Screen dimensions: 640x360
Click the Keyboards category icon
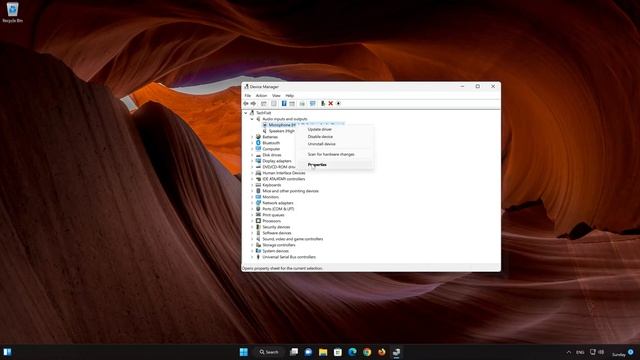click(x=258, y=185)
